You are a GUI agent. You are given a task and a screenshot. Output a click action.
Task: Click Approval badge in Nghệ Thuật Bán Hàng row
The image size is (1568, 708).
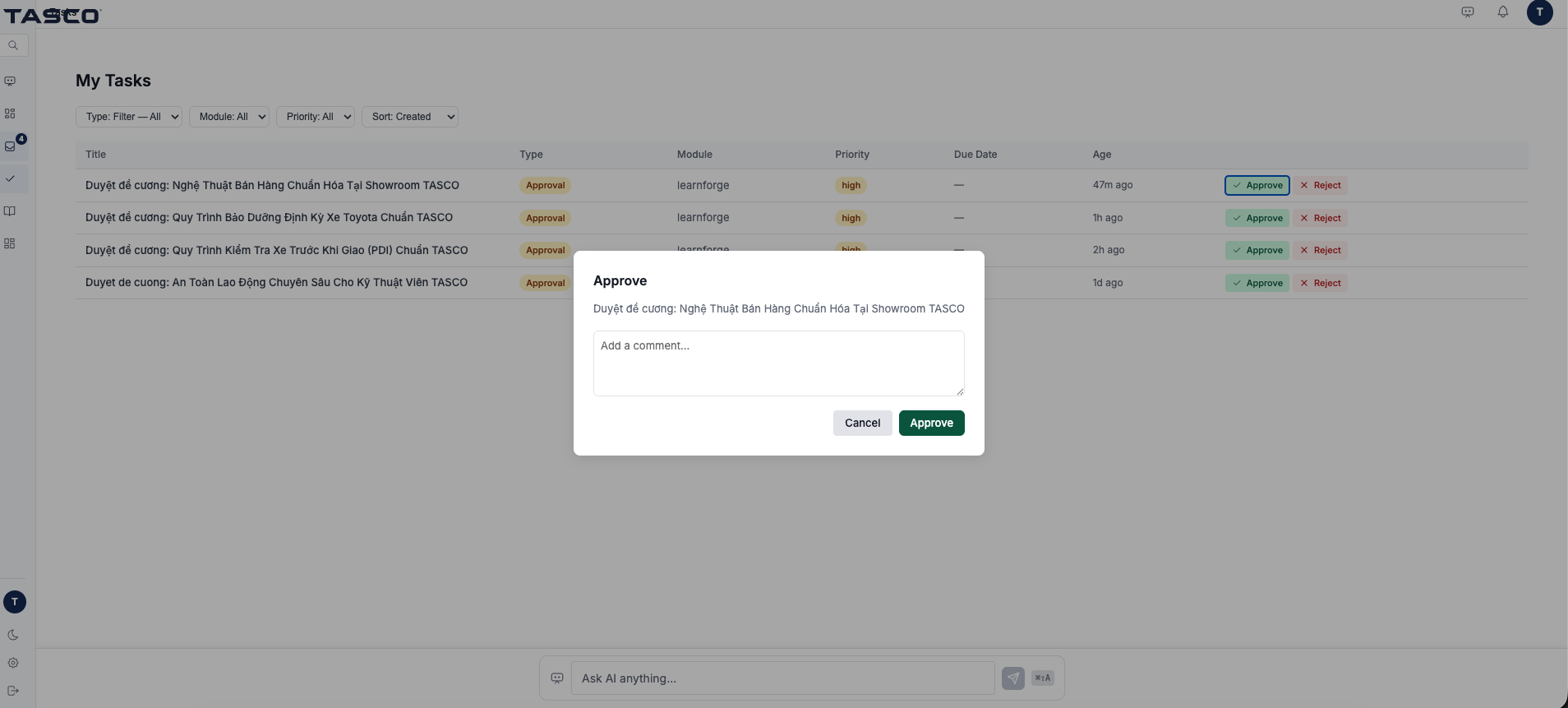point(546,186)
